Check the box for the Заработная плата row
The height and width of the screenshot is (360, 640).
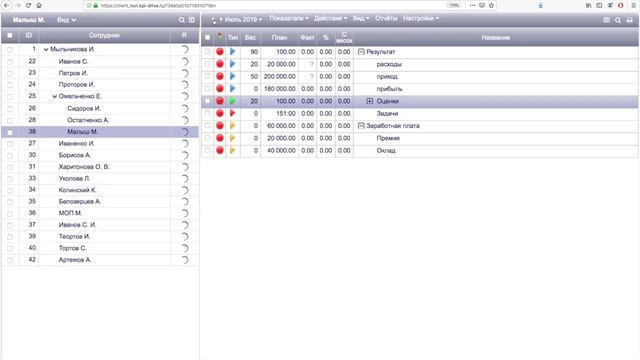pos(207,125)
